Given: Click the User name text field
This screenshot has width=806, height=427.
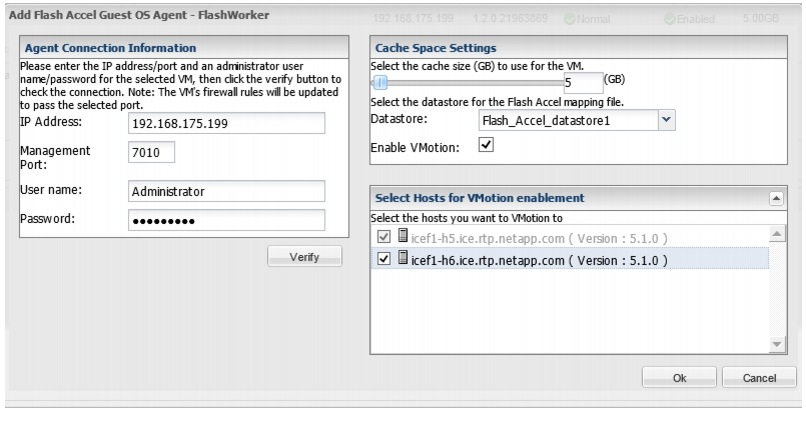Looking at the screenshot, I should (x=228, y=190).
